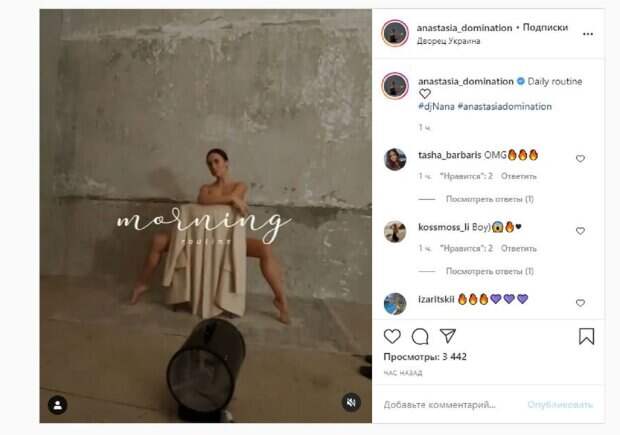The height and width of the screenshot is (435, 620).
Task: Expand replies under the kossmoss_li comment
Action: 490,271
